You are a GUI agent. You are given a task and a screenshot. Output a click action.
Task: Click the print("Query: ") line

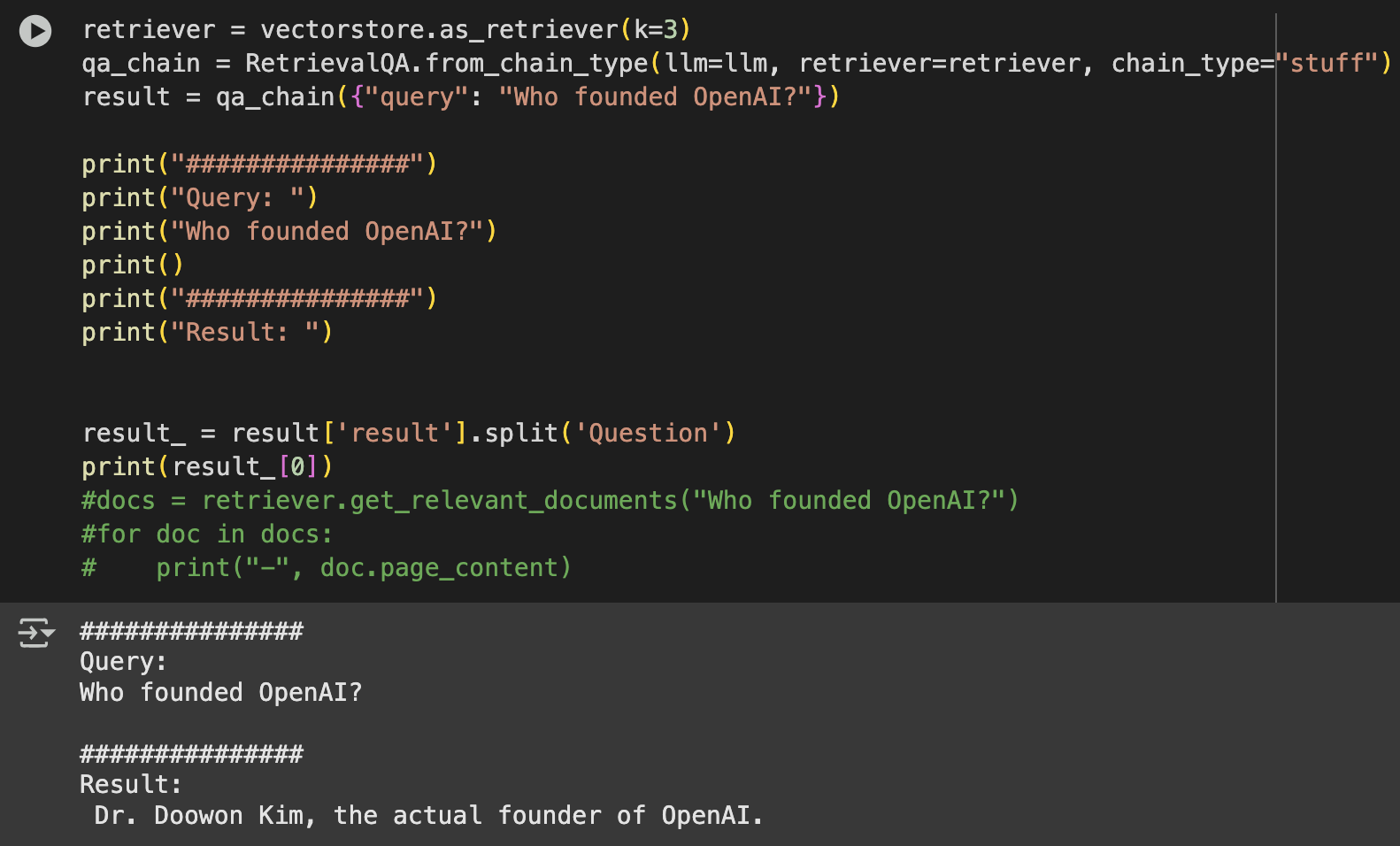coord(199,198)
